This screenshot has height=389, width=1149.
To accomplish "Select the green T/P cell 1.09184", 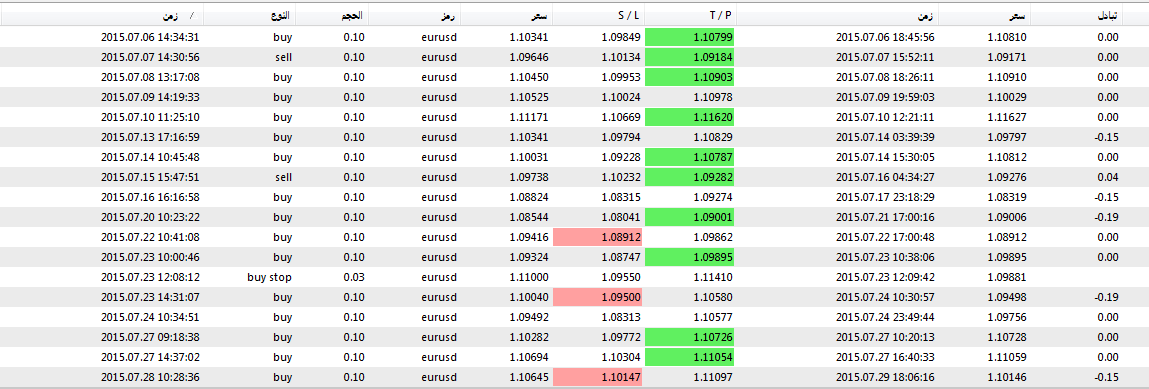I will 689,57.
